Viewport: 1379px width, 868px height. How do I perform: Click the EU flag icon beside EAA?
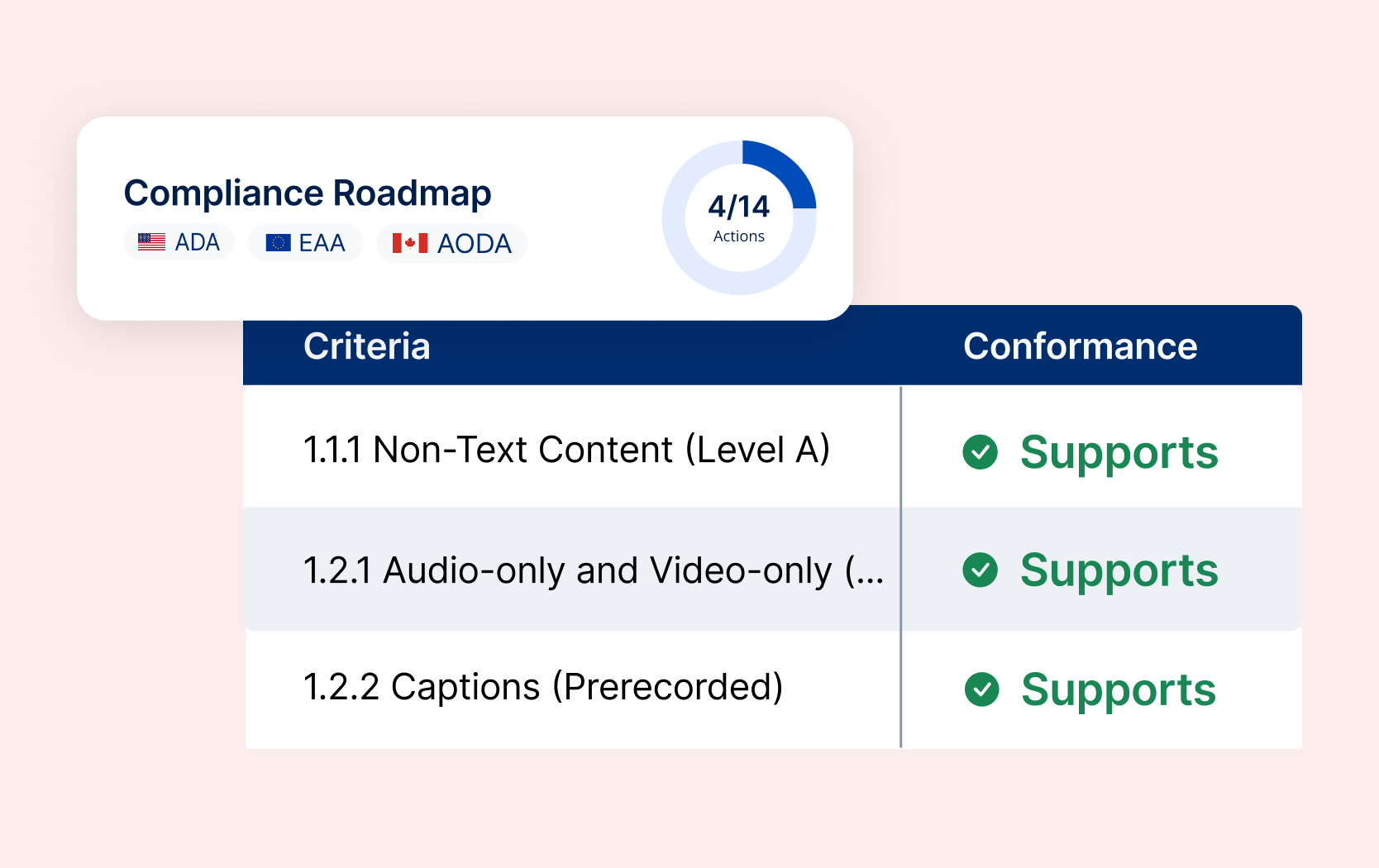[x=278, y=243]
